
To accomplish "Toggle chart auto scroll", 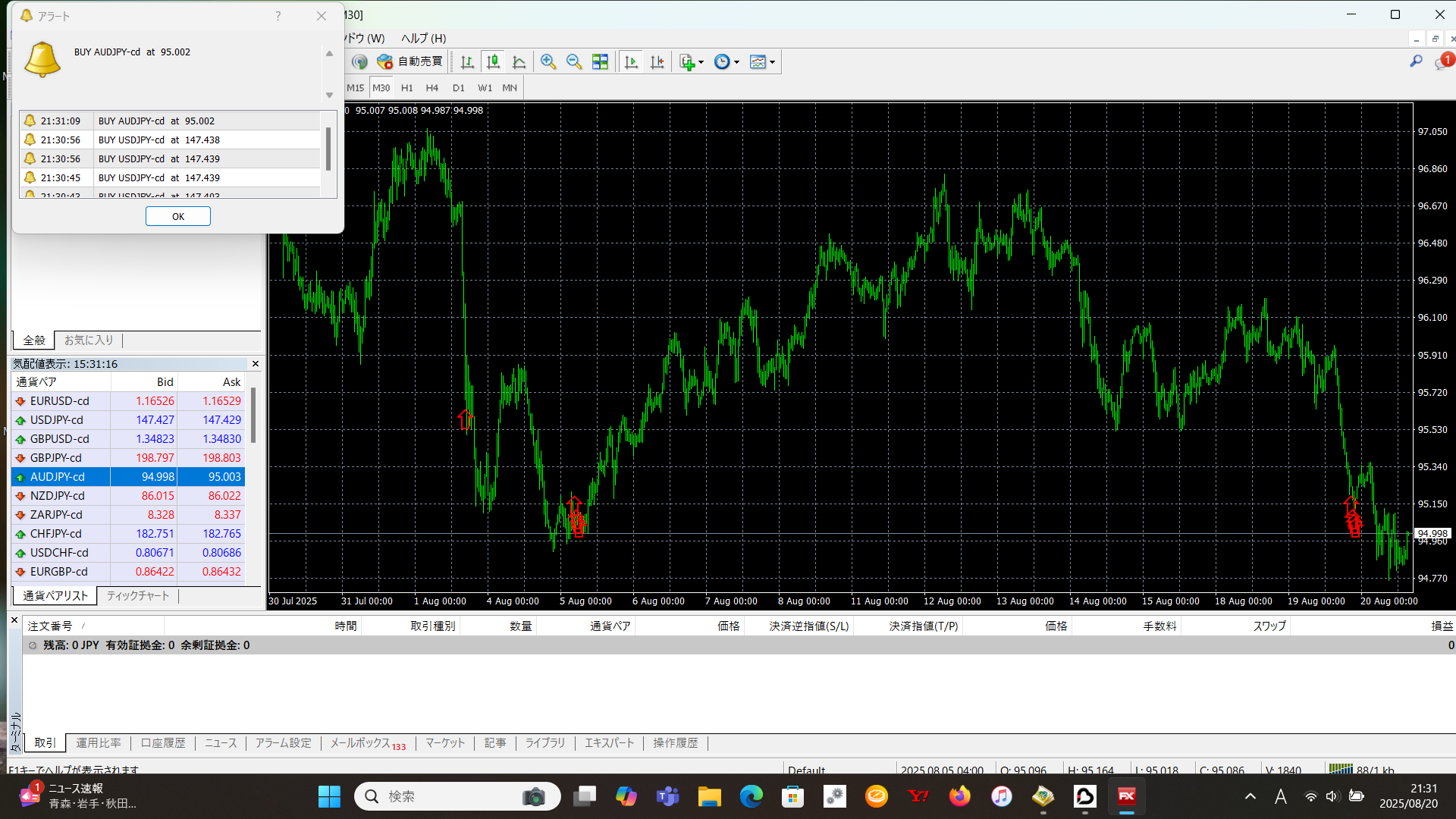I will tap(631, 62).
